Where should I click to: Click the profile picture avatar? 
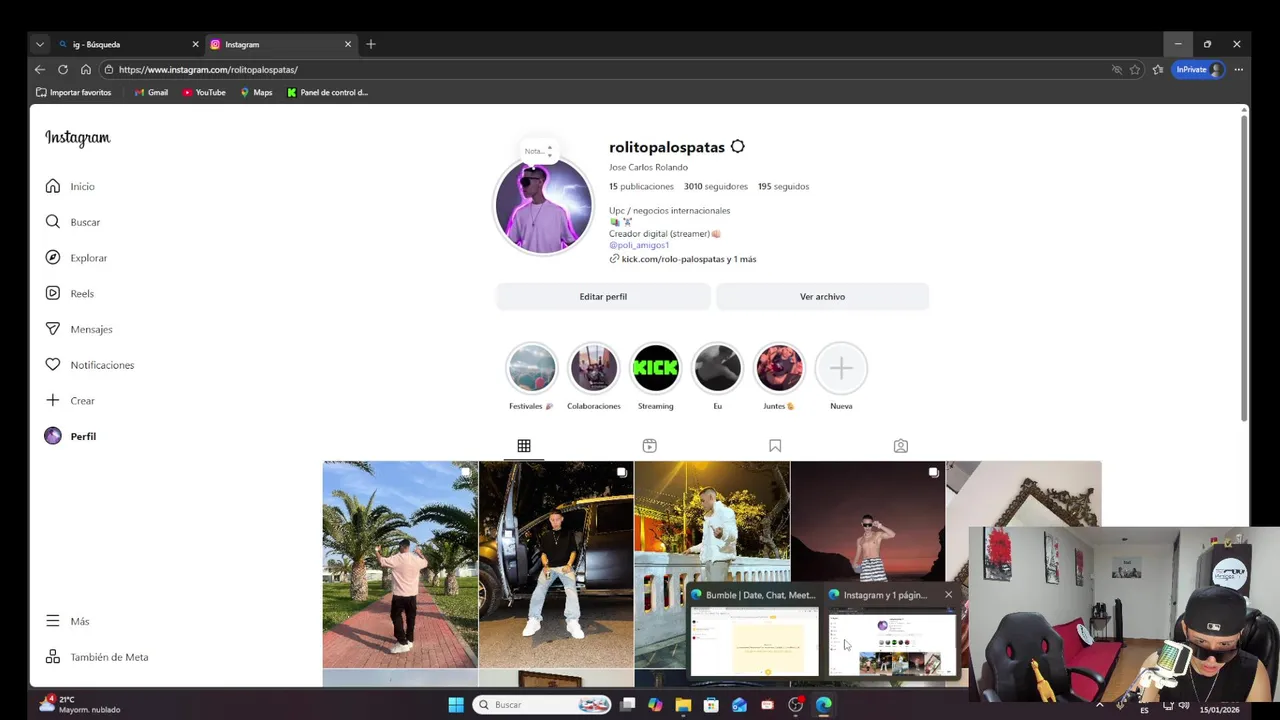pyautogui.click(x=544, y=206)
